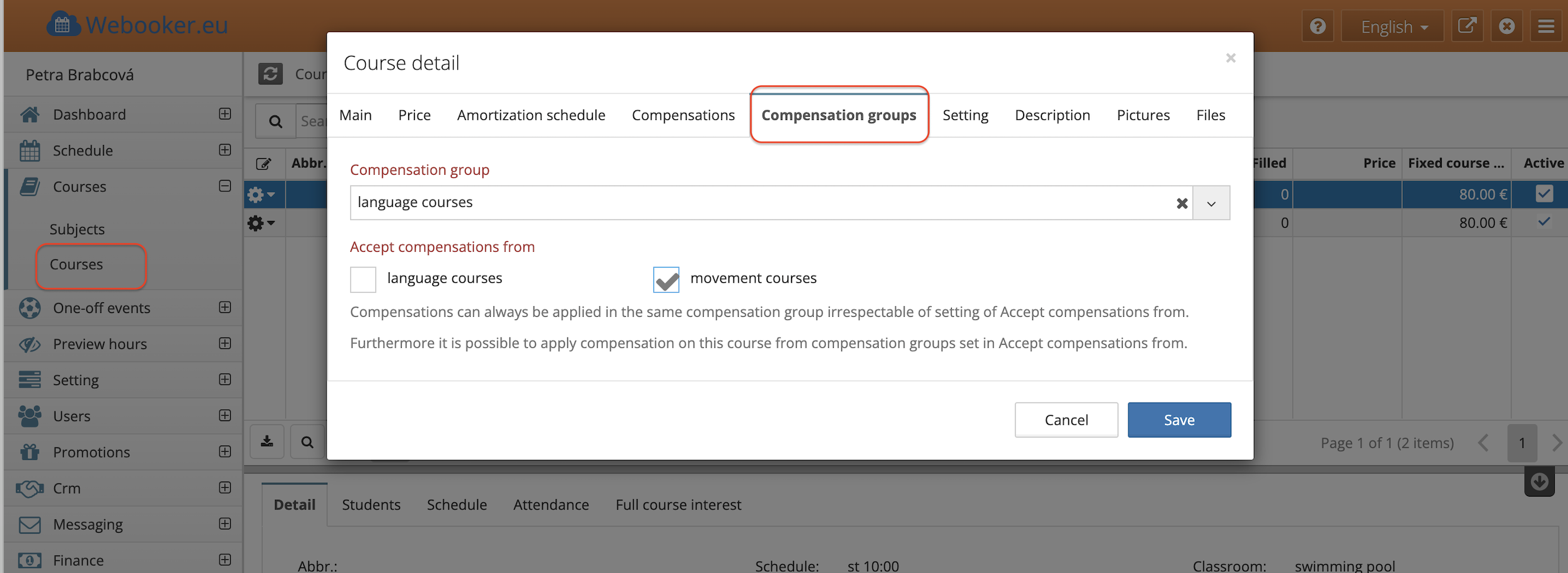The width and height of the screenshot is (1568, 573).
Task: Open the Subjects submenu item
Action: [77, 229]
